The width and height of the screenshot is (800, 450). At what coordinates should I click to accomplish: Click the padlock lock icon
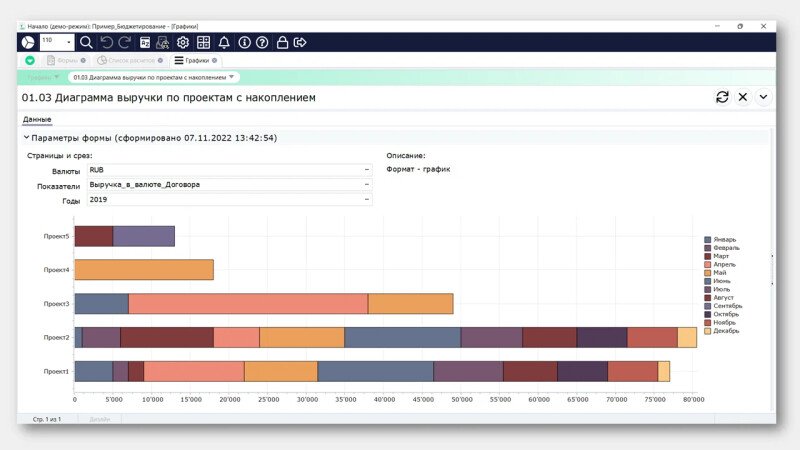point(282,42)
